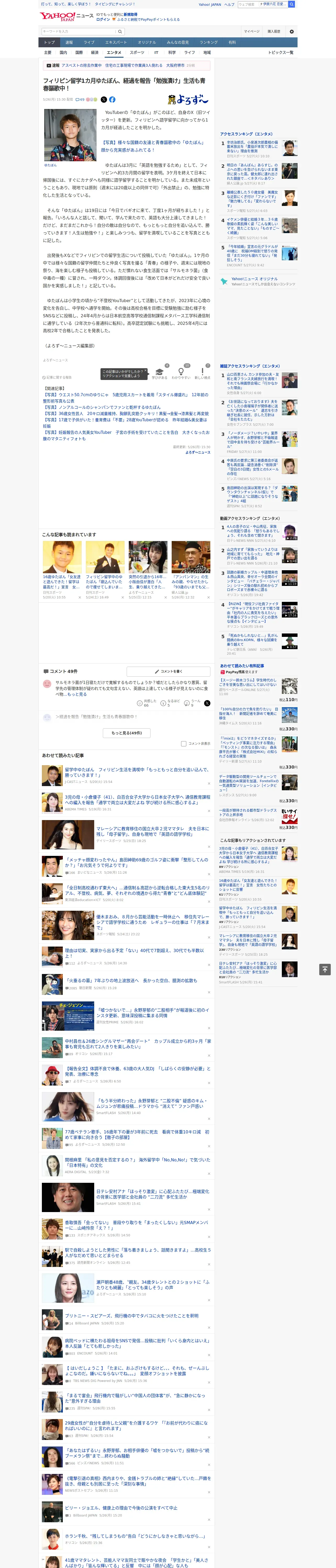This screenshot has width=336, height=1568.
Task: Click the コメントを書く button
Action: coord(168,671)
